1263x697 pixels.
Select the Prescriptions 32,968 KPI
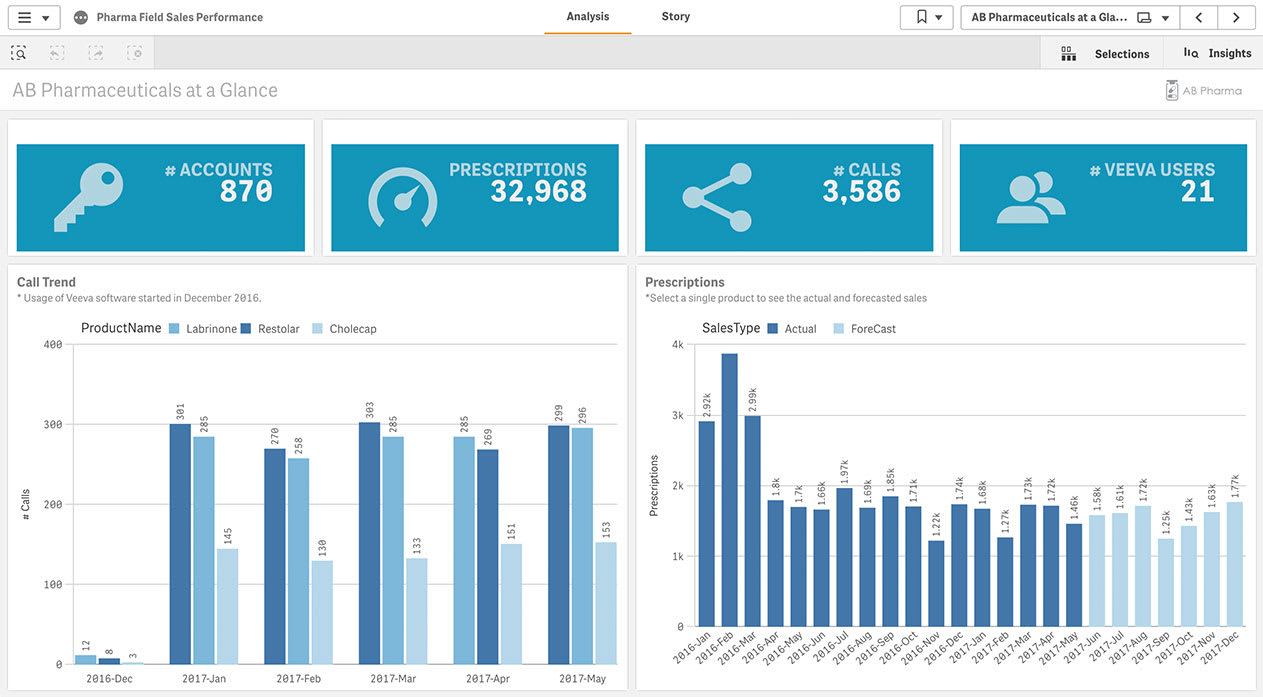tap(475, 198)
